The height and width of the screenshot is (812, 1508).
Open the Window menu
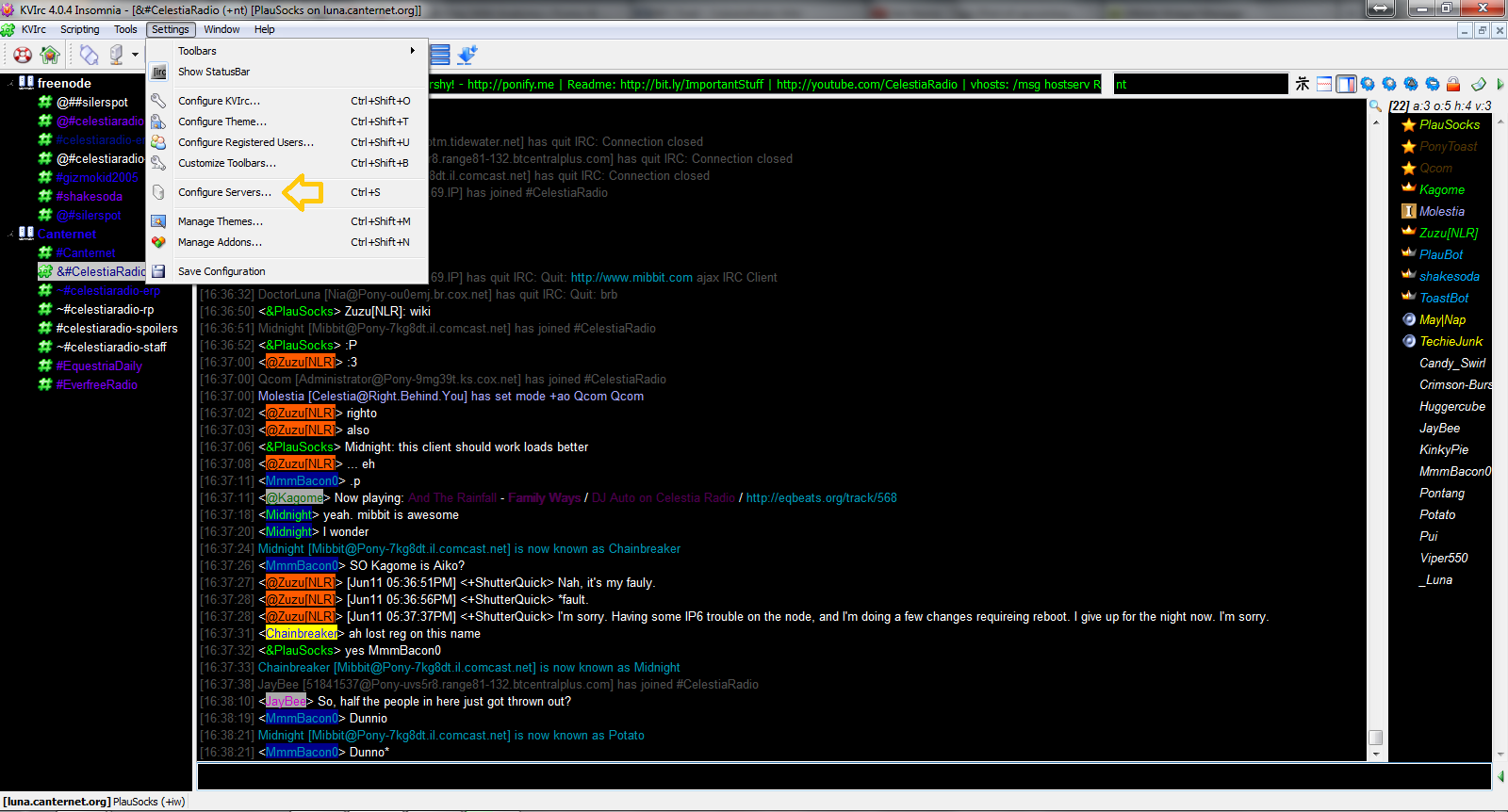[221, 29]
